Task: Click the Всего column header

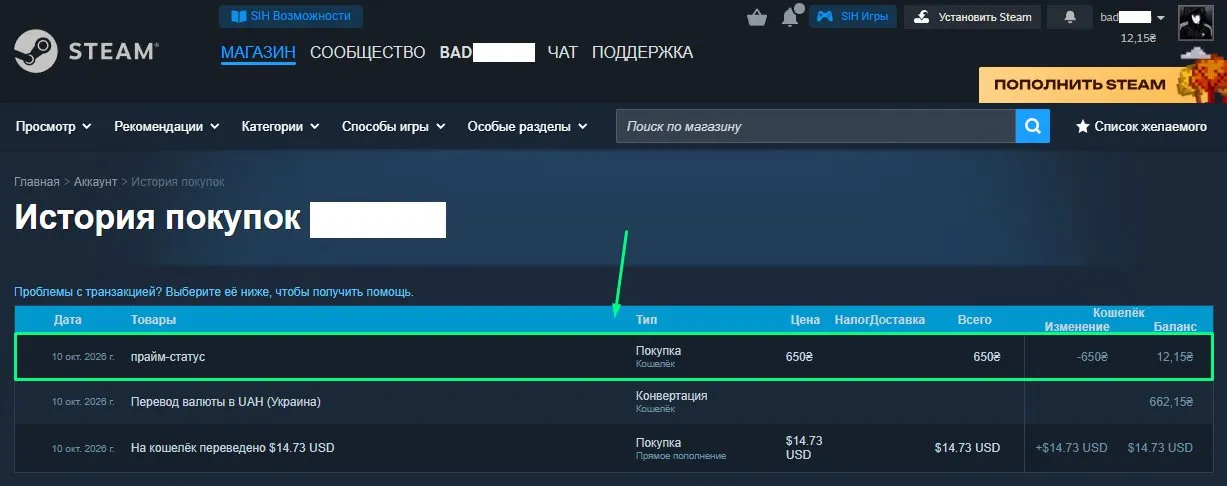Action: tap(975, 320)
